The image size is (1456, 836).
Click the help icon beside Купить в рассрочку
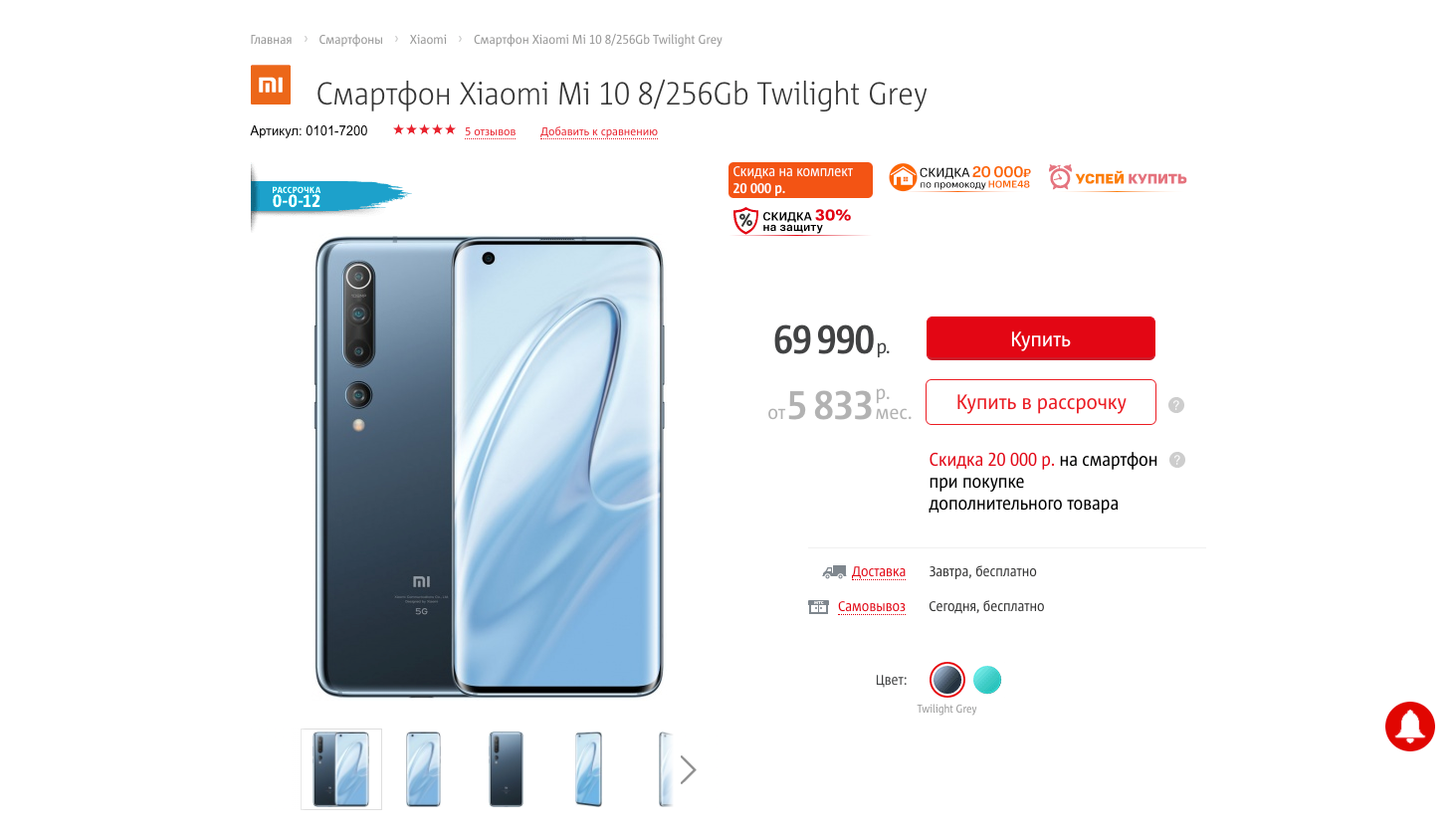tap(1176, 405)
